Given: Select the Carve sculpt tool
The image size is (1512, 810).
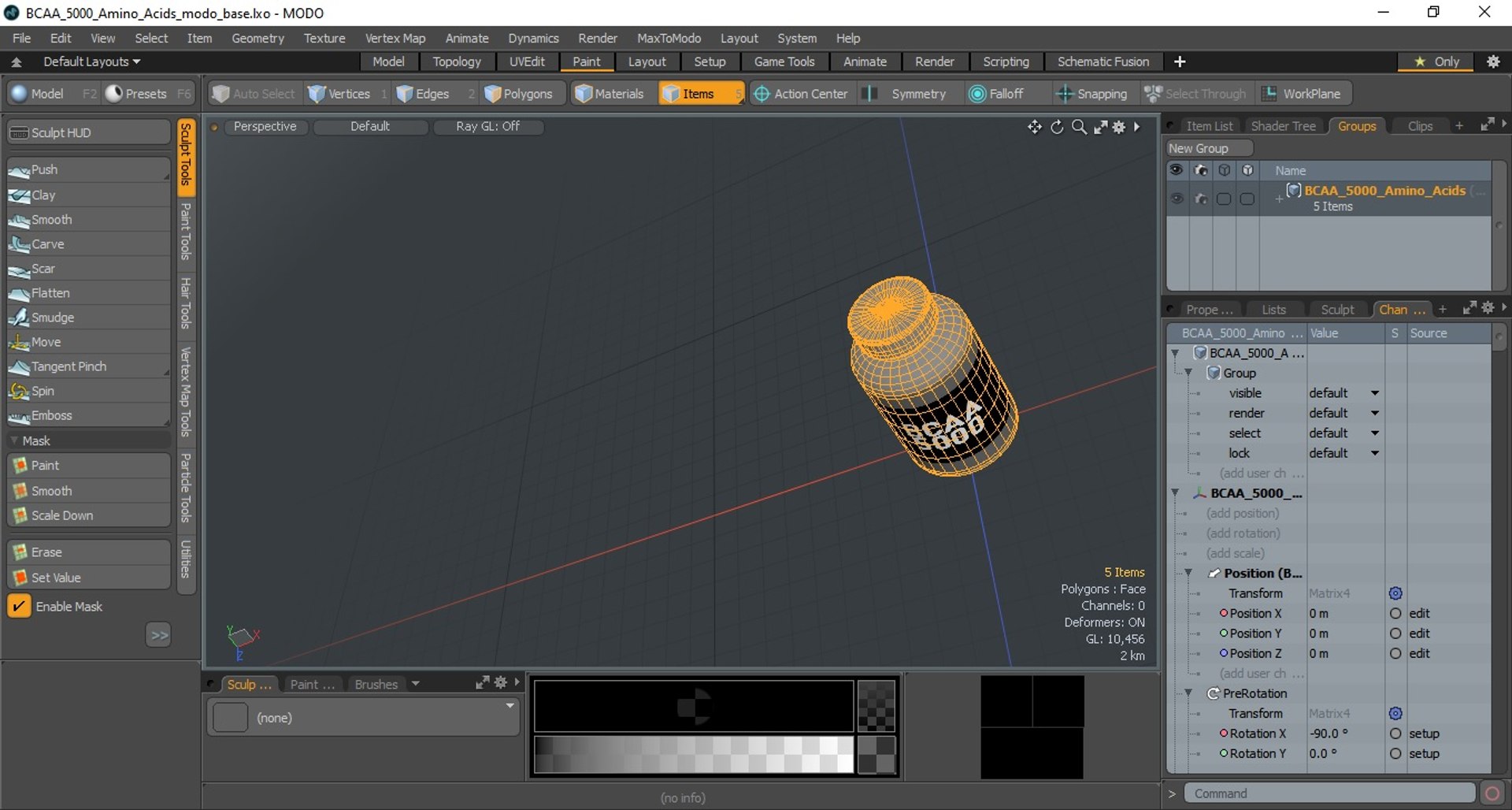Looking at the screenshot, I should coord(88,244).
